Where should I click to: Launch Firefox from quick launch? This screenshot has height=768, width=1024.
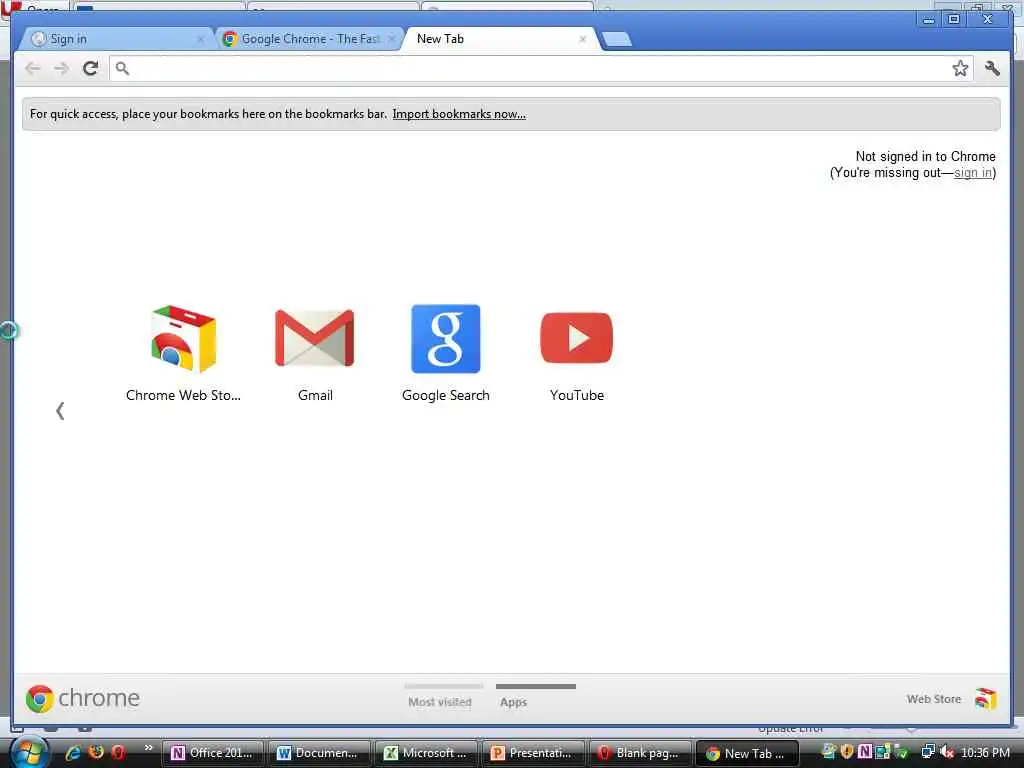pos(96,752)
